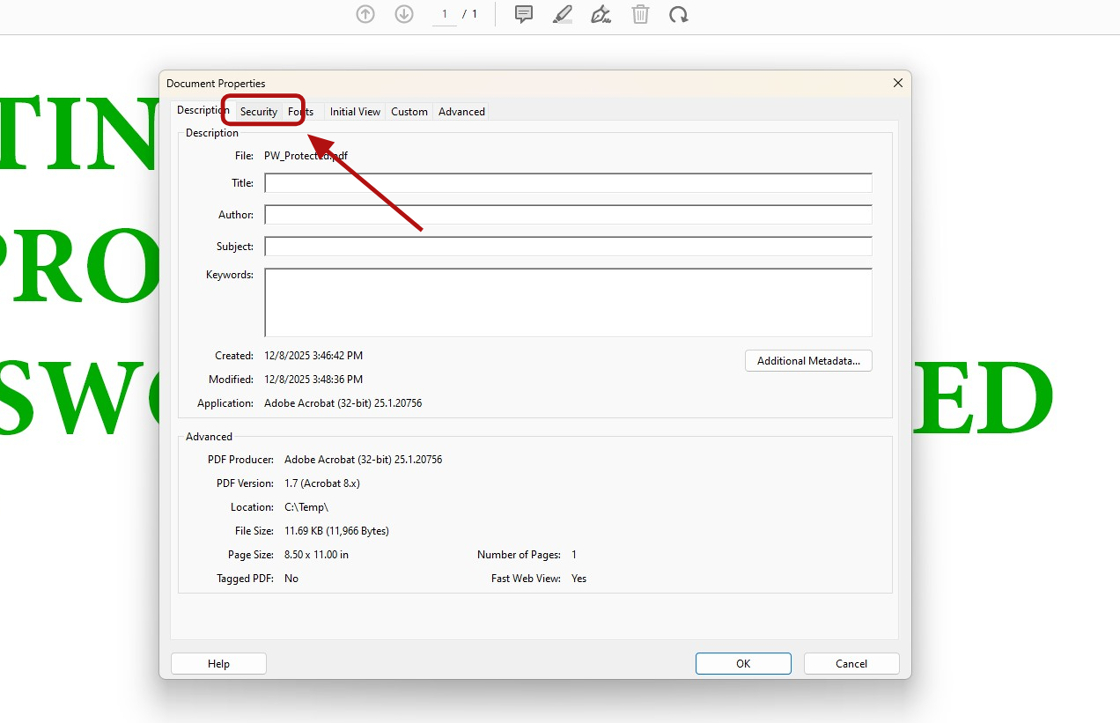
Task: Select the highlighter pen tool
Action: click(x=563, y=14)
